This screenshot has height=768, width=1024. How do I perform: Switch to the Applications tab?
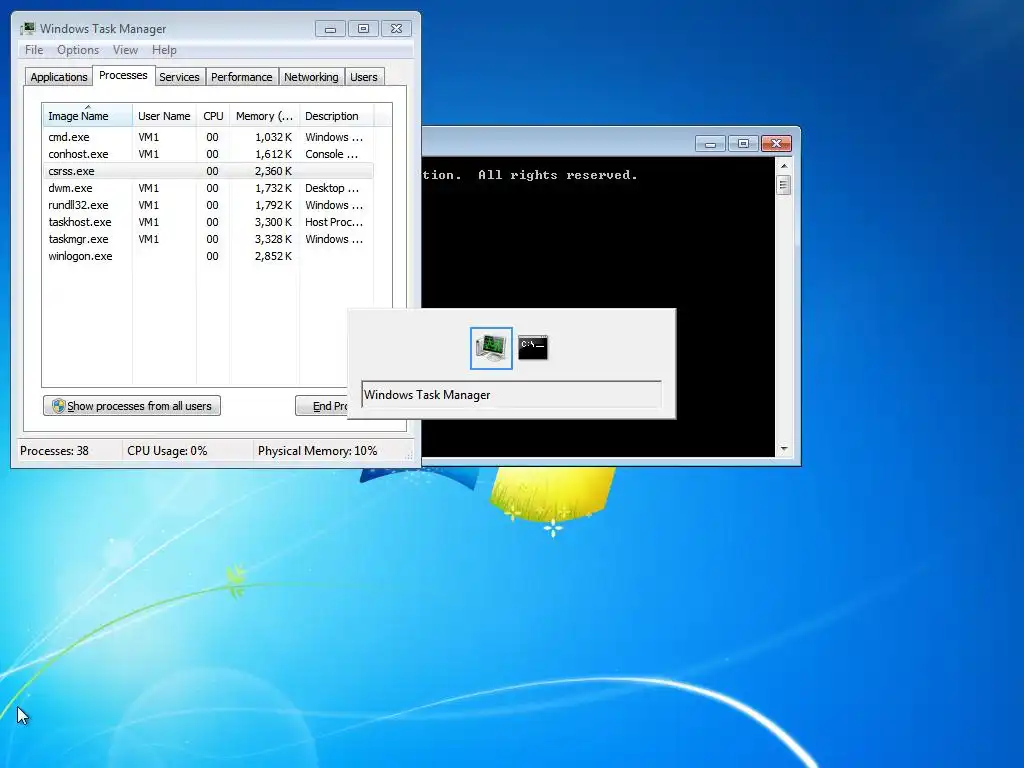pos(59,77)
